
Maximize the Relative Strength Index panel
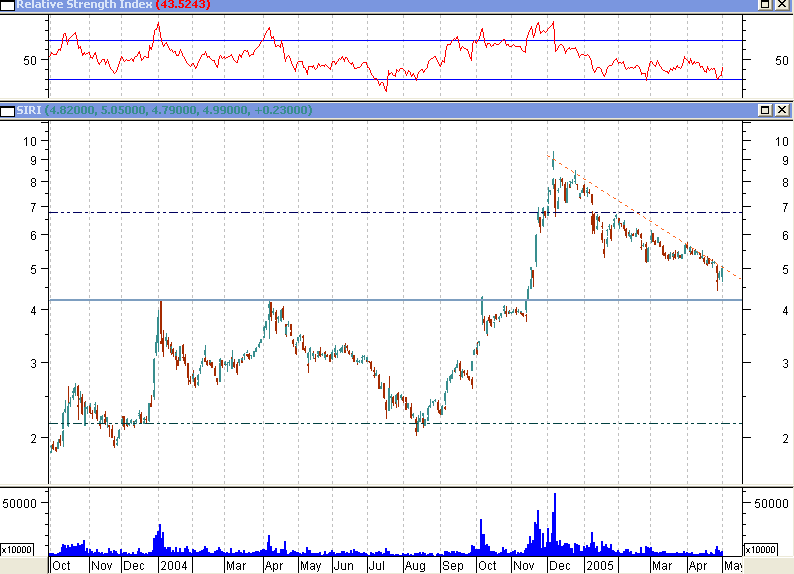click(x=765, y=4)
